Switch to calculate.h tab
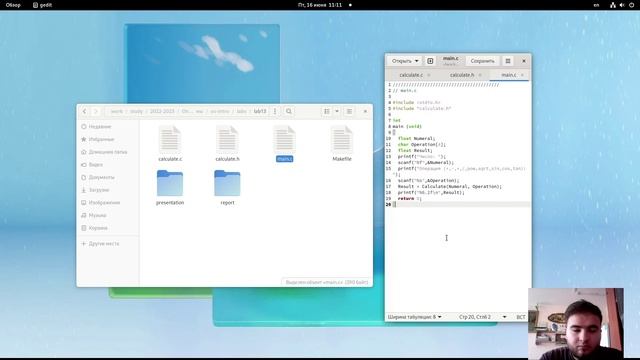The height and width of the screenshot is (360, 640). pos(462,75)
